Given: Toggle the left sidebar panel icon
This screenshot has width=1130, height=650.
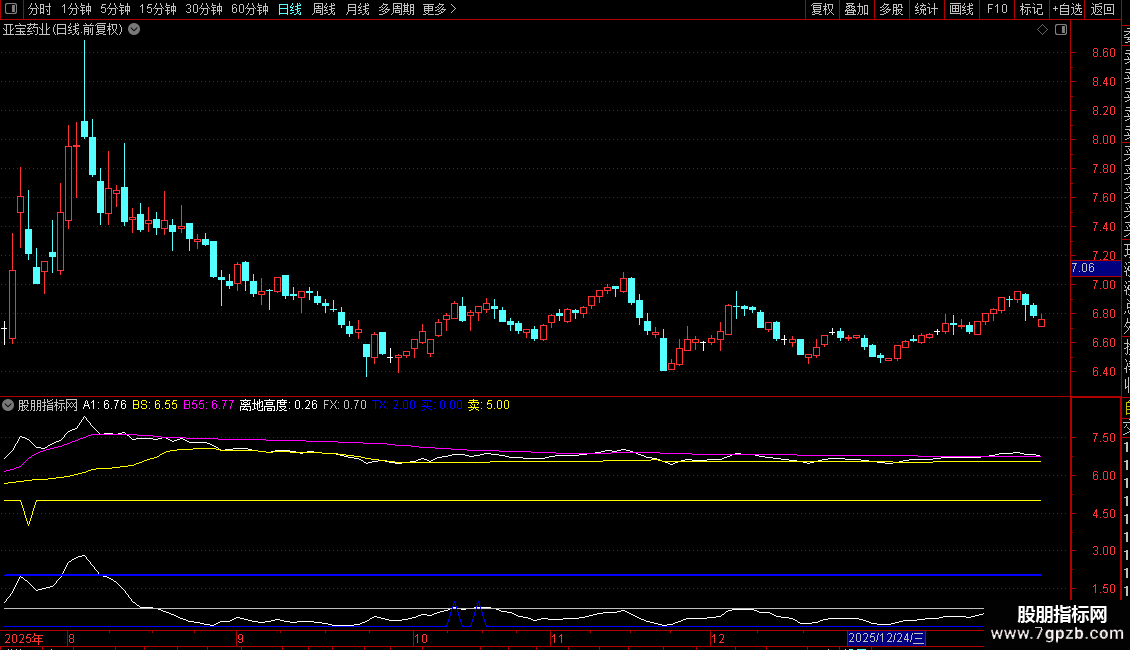Looking at the screenshot, I should (x=11, y=9).
